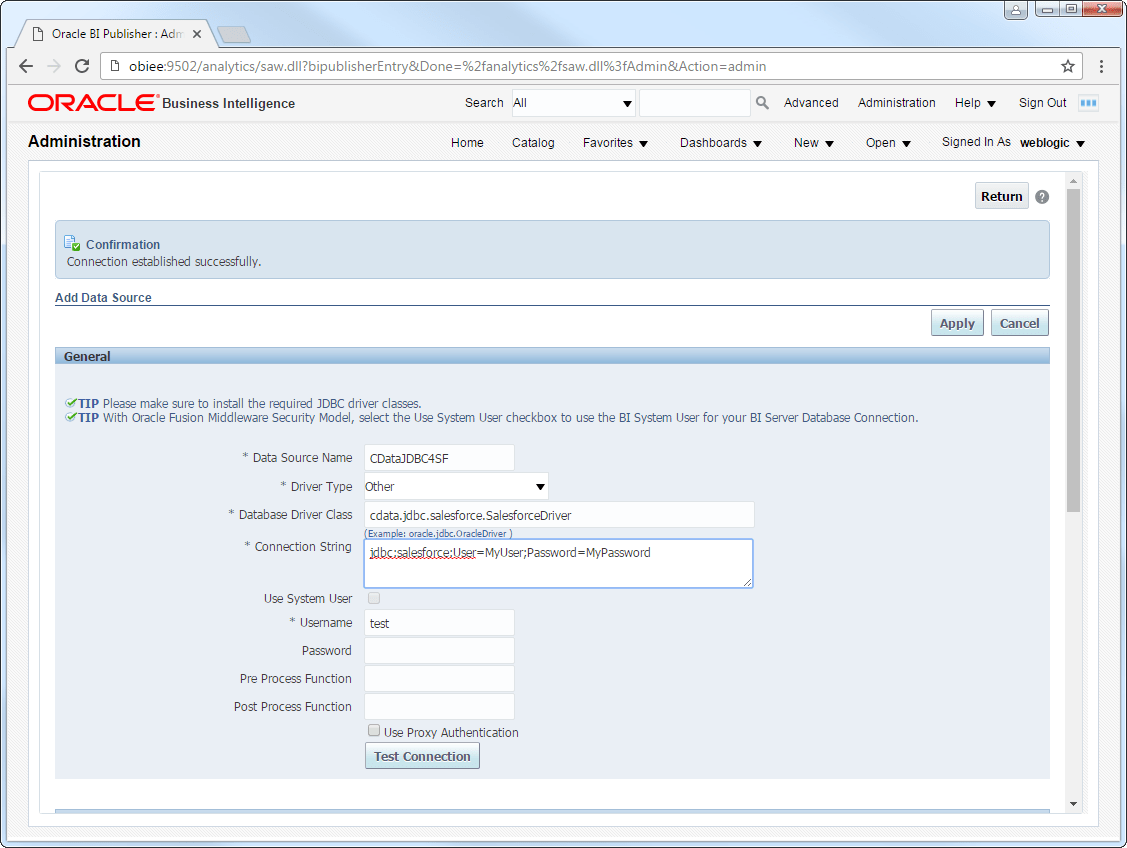Click the browser back arrow icon
Viewport: 1127px width, 848px height.
click(x=26, y=66)
